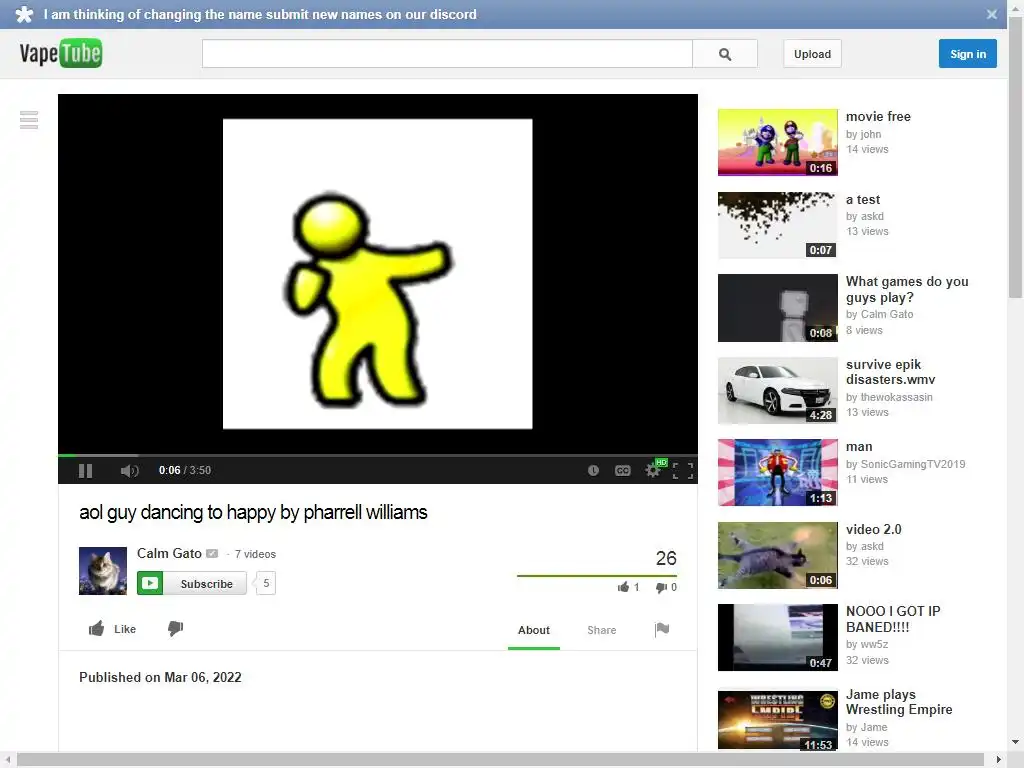Image resolution: width=1024 pixels, height=768 pixels.
Task: Click the 'by ww5z' author text
Action: 867,645
